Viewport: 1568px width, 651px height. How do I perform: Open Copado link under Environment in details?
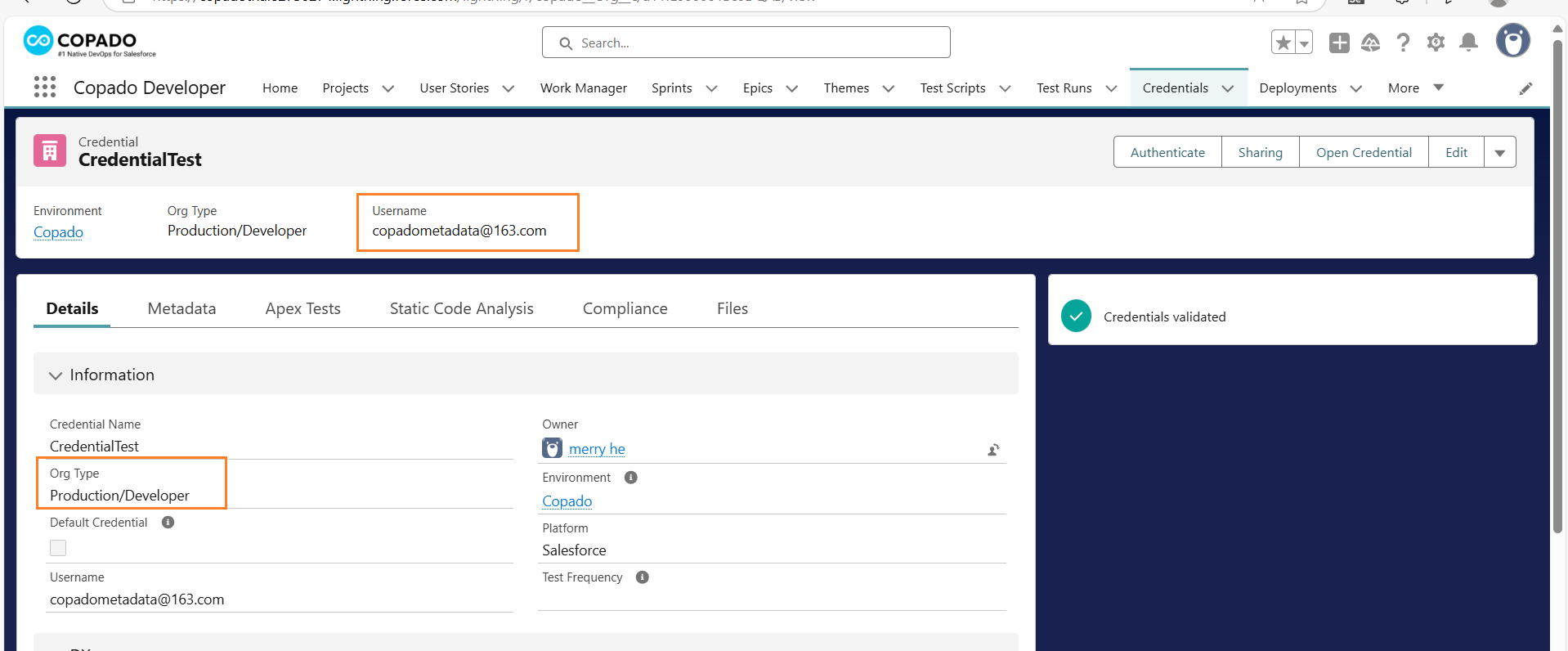[567, 501]
